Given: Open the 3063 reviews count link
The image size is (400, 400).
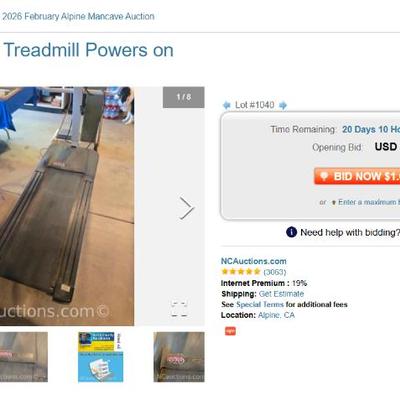Looking at the screenshot, I should click(275, 272).
